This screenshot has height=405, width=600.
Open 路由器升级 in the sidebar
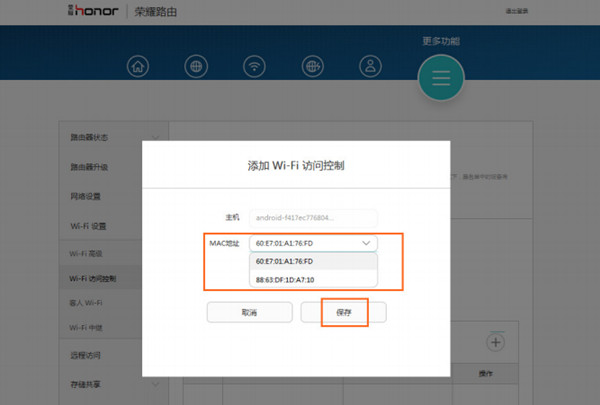point(89,167)
